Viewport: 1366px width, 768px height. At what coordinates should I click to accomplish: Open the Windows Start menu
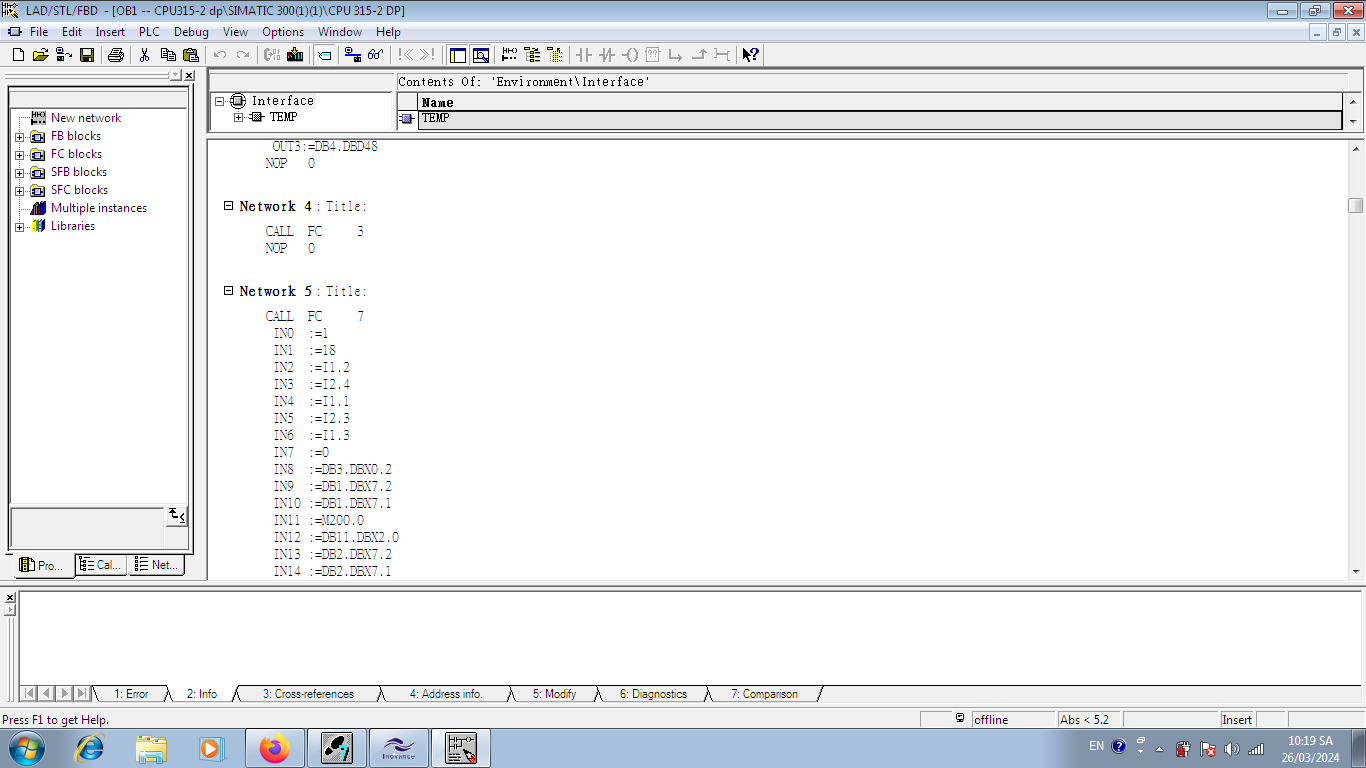click(25, 748)
